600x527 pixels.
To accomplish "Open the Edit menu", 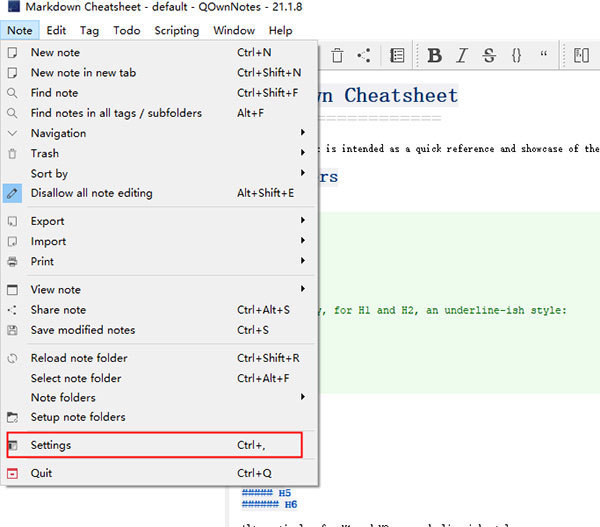I will coord(56,30).
